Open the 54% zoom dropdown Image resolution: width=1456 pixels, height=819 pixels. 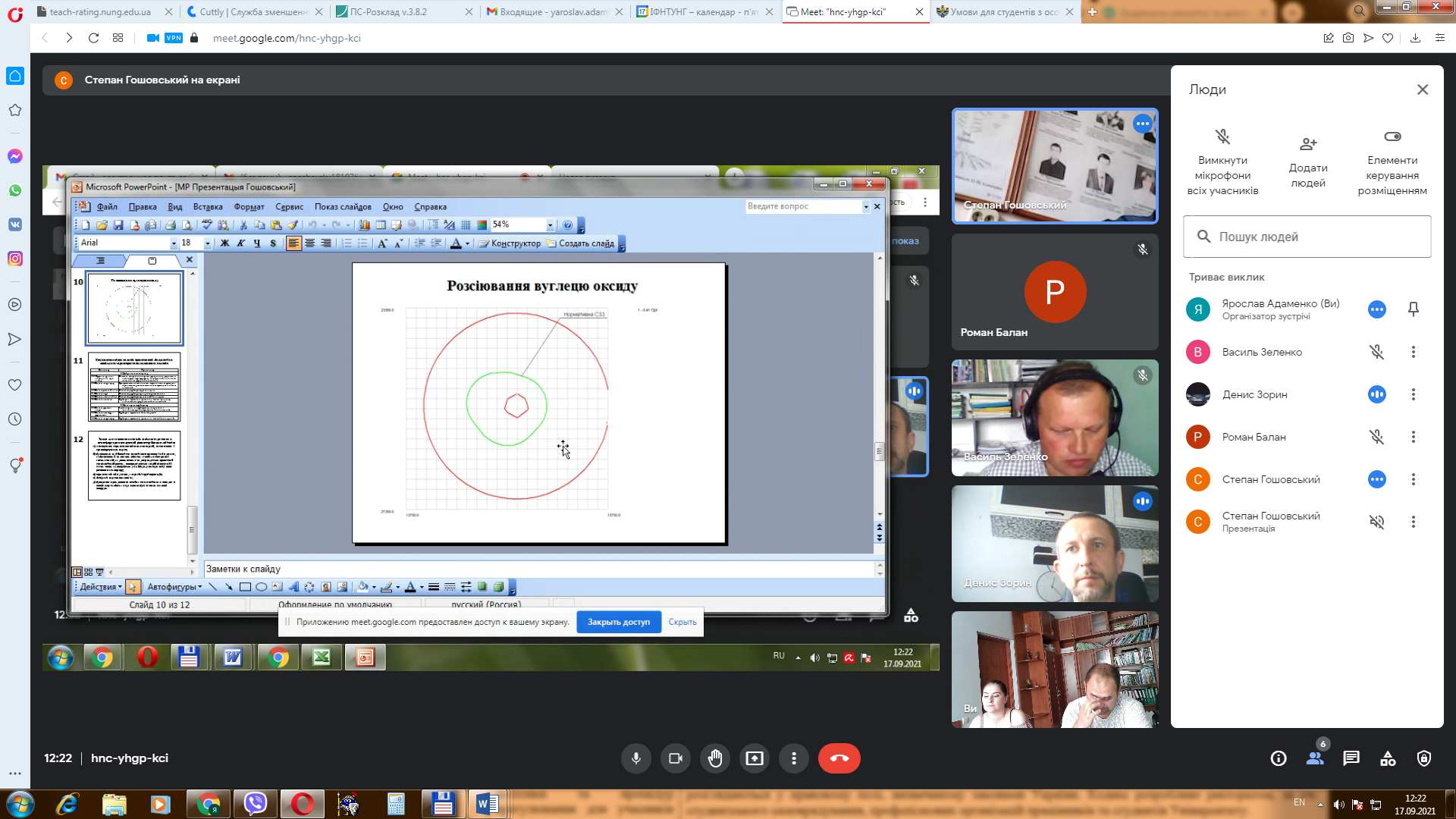[x=551, y=225]
